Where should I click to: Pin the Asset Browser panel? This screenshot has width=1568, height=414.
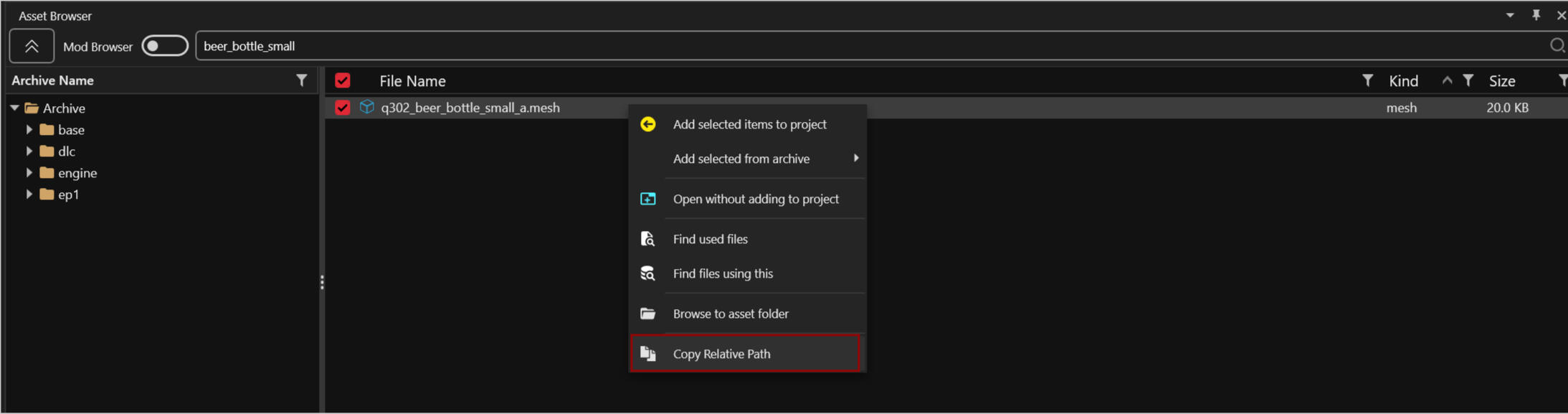coord(1536,15)
